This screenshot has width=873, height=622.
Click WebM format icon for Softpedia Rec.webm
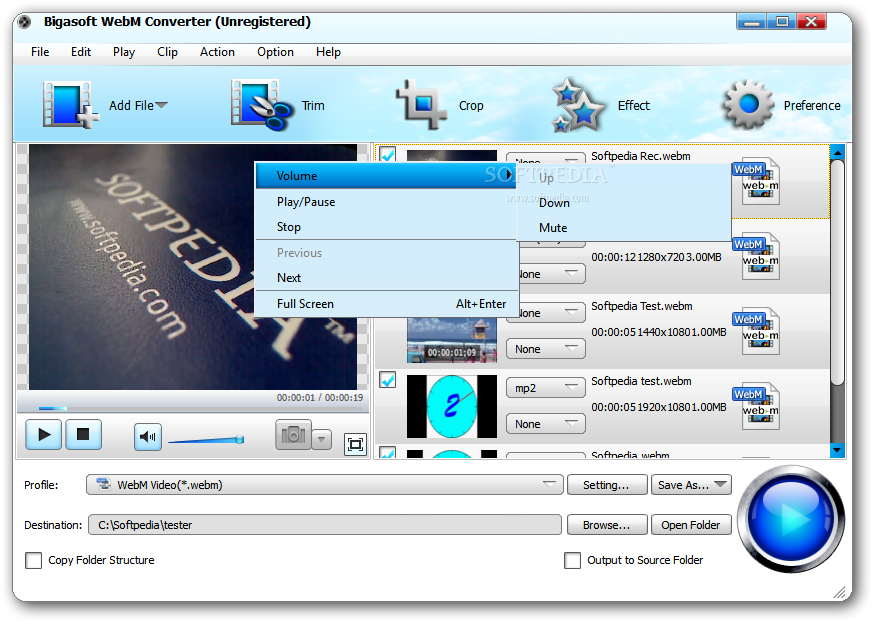(x=757, y=180)
